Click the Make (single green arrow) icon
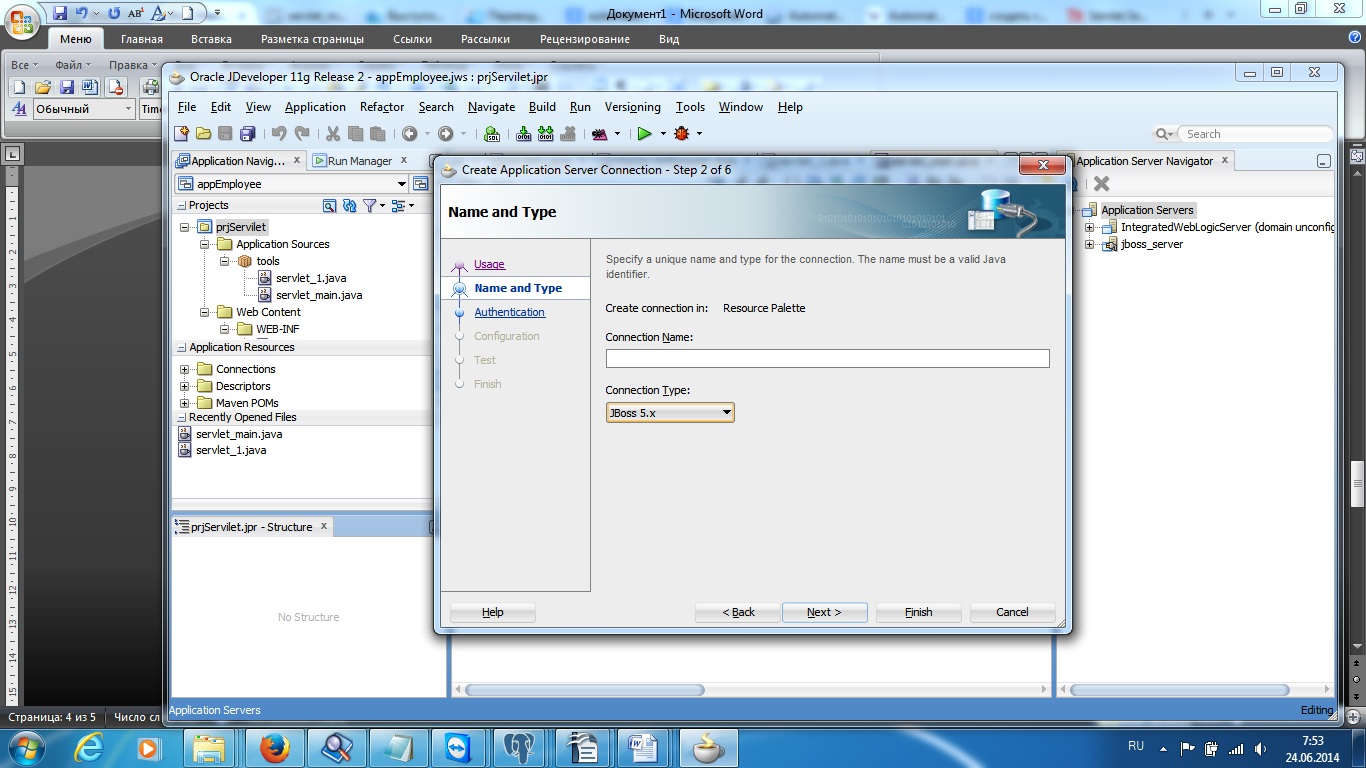The width and height of the screenshot is (1366, 768). coord(523,133)
